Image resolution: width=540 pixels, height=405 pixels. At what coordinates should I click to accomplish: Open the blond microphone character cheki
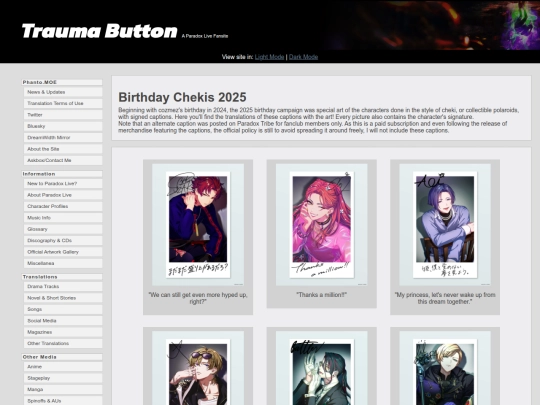445,368
